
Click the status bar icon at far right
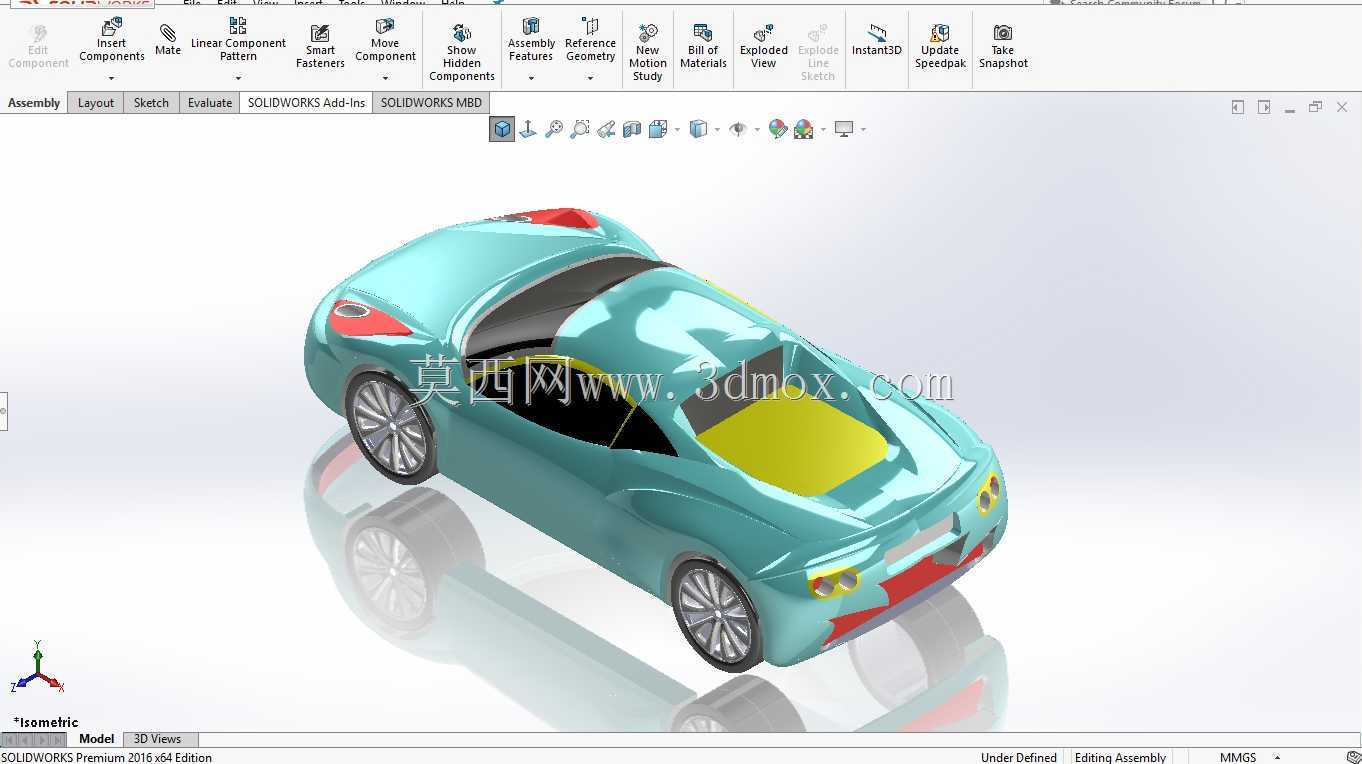coord(1353,757)
